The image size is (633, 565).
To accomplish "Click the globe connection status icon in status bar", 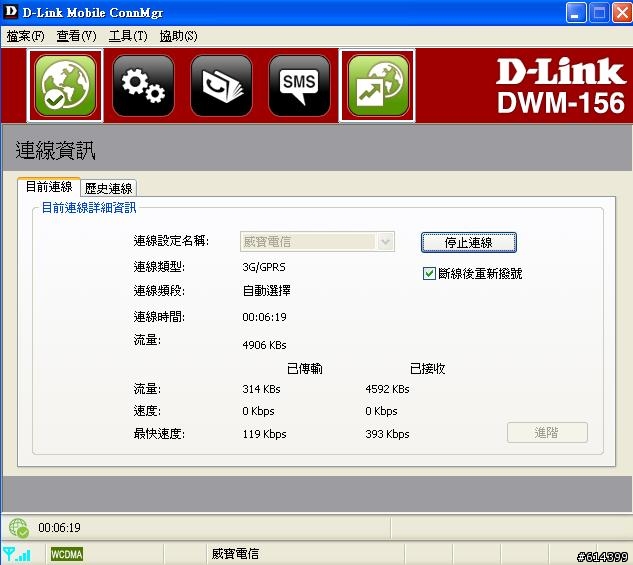I will click(x=19, y=527).
